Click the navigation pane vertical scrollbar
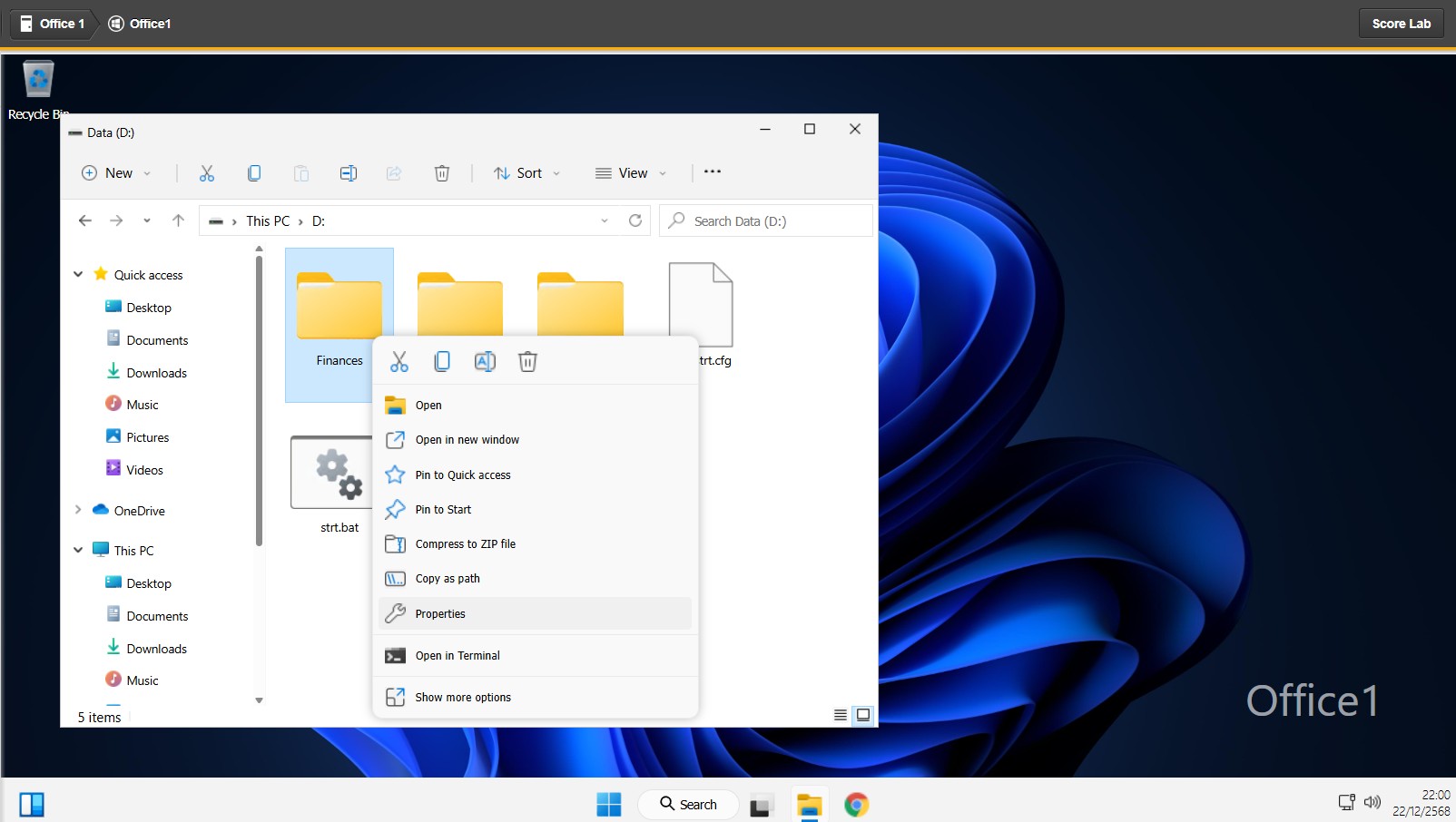Viewport: 1456px width, 822px height. (259, 399)
